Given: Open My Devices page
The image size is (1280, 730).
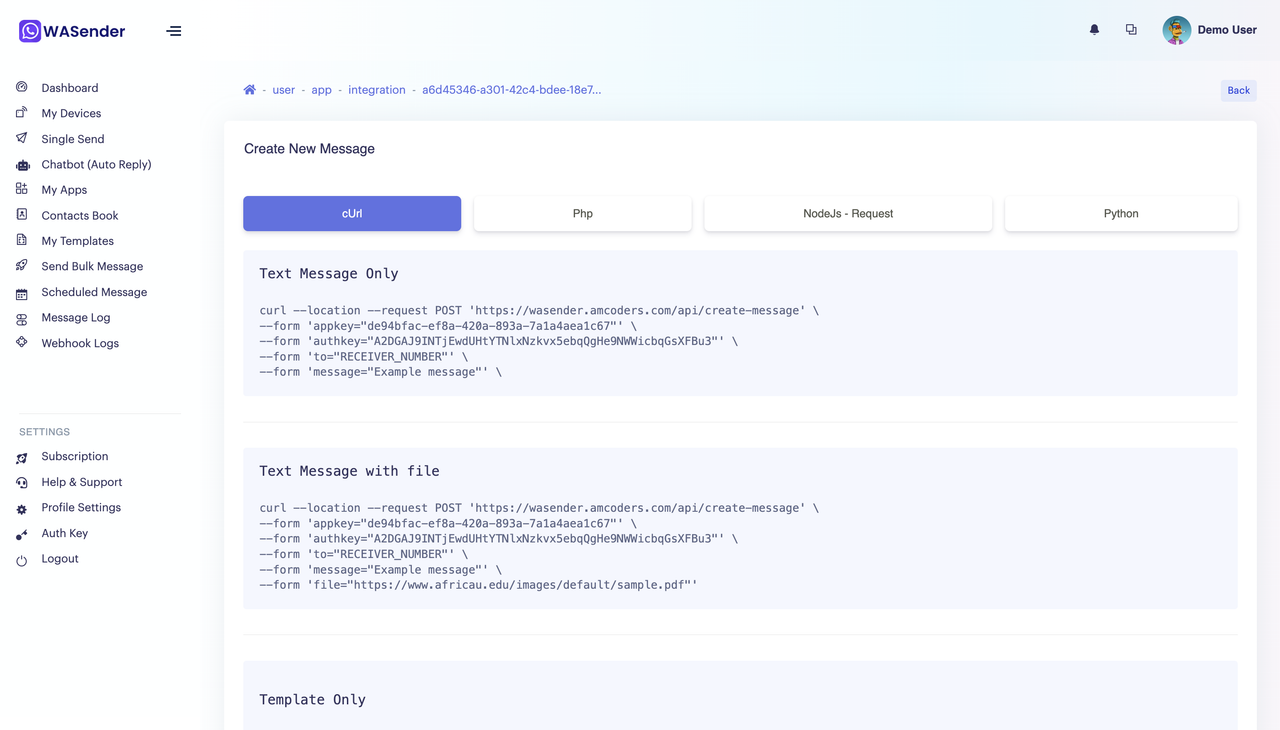Looking at the screenshot, I should 71,113.
